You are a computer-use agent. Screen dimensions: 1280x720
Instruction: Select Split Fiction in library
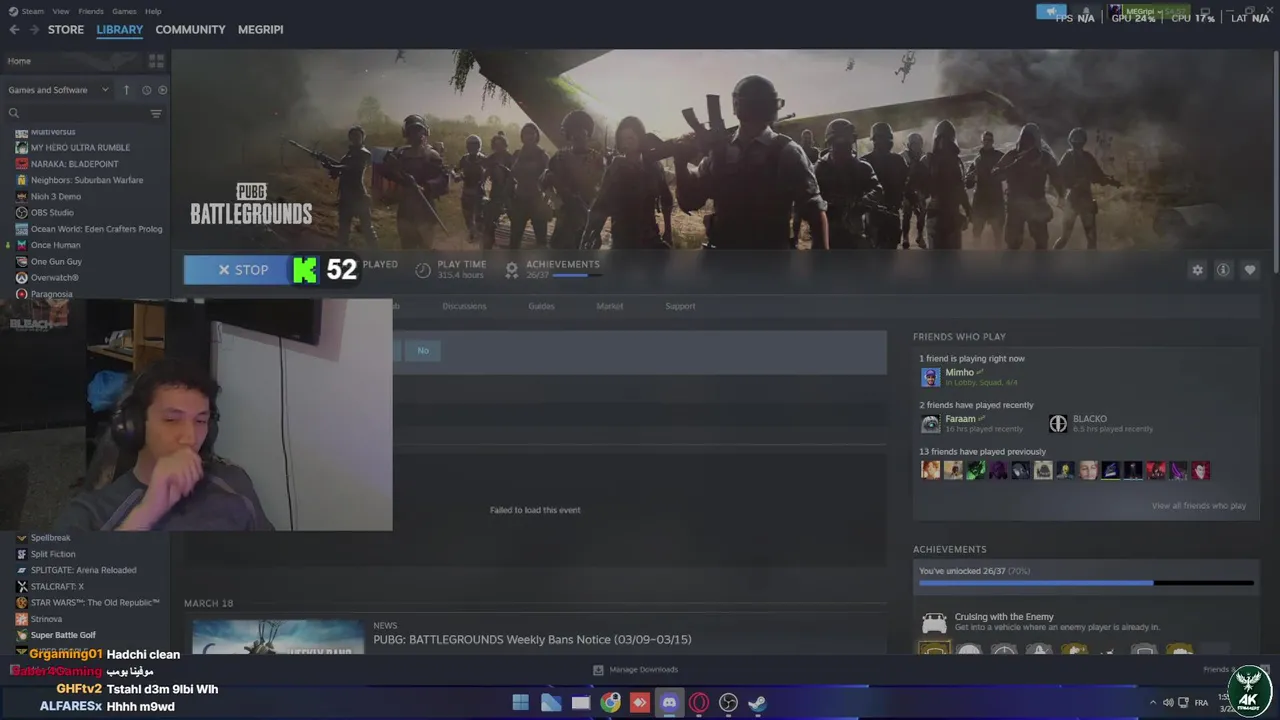coord(52,554)
